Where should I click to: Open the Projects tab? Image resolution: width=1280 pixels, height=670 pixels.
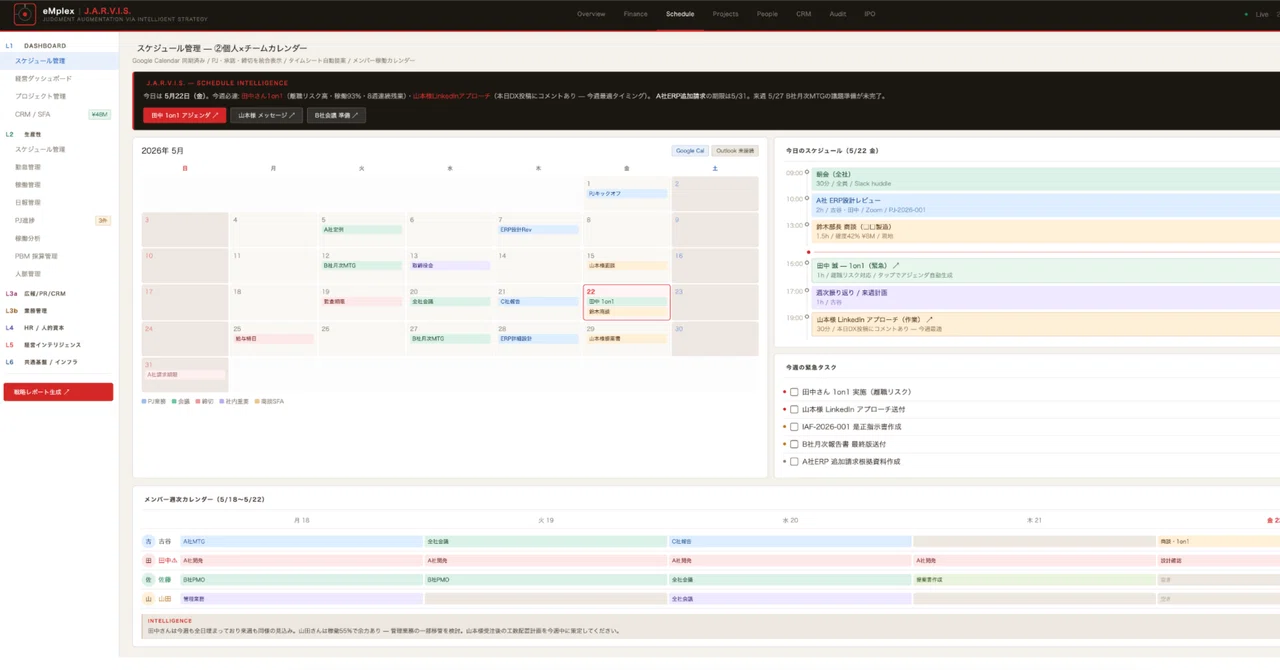coord(725,14)
